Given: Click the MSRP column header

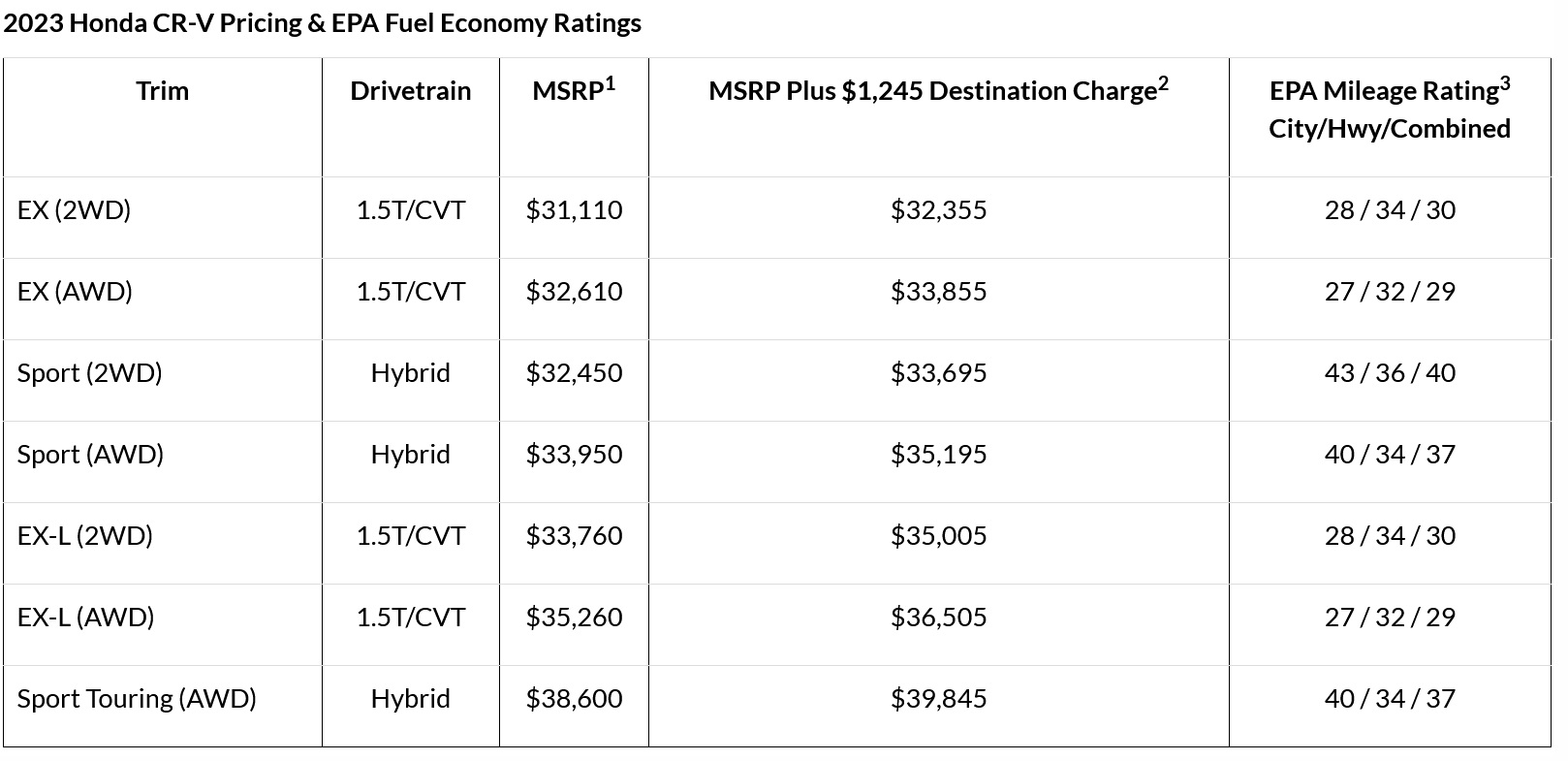Looking at the screenshot, I should [573, 91].
